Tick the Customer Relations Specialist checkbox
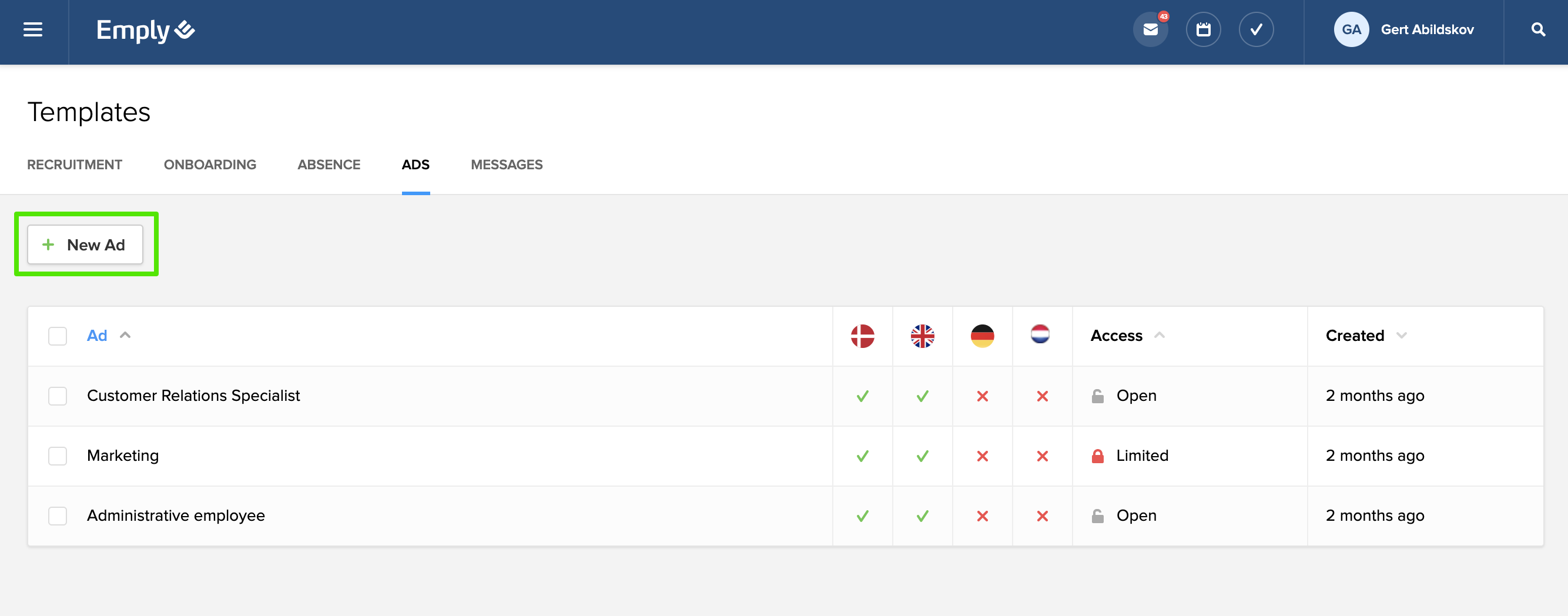This screenshot has width=1568, height=616. coord(58,396)
